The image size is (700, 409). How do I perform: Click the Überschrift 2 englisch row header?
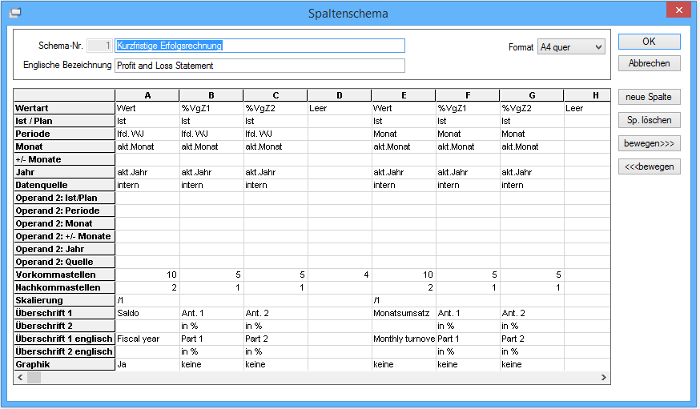point(64,352)
